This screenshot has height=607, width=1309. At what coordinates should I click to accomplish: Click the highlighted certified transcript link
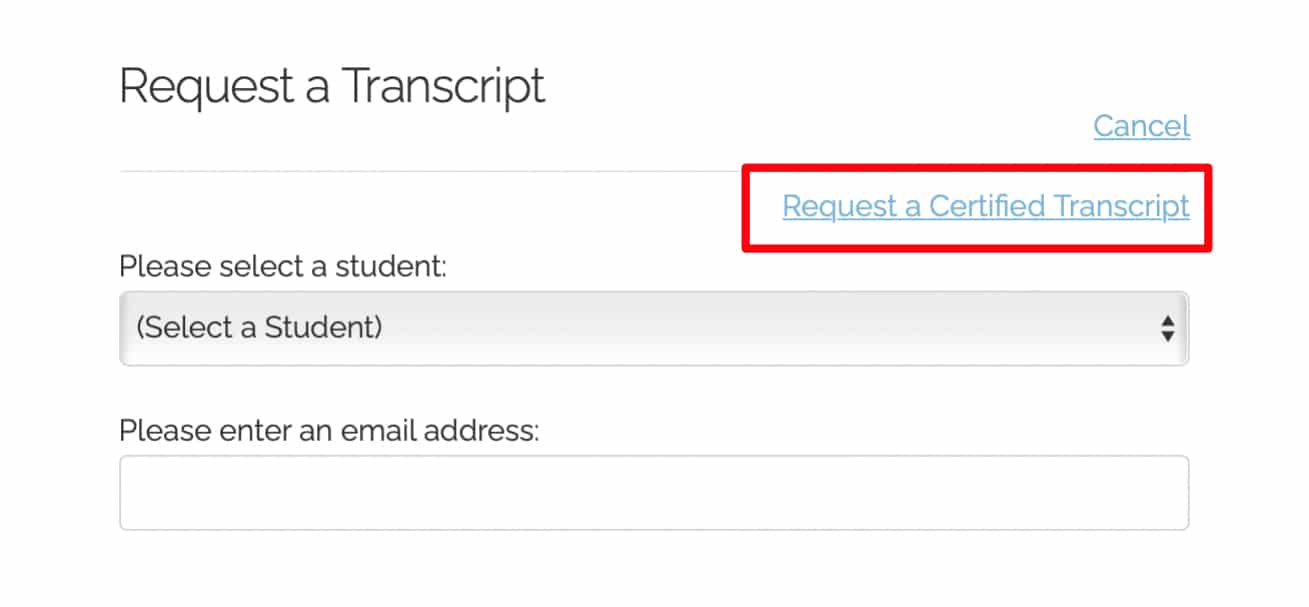pyautogui.click(x=984, y=206)
